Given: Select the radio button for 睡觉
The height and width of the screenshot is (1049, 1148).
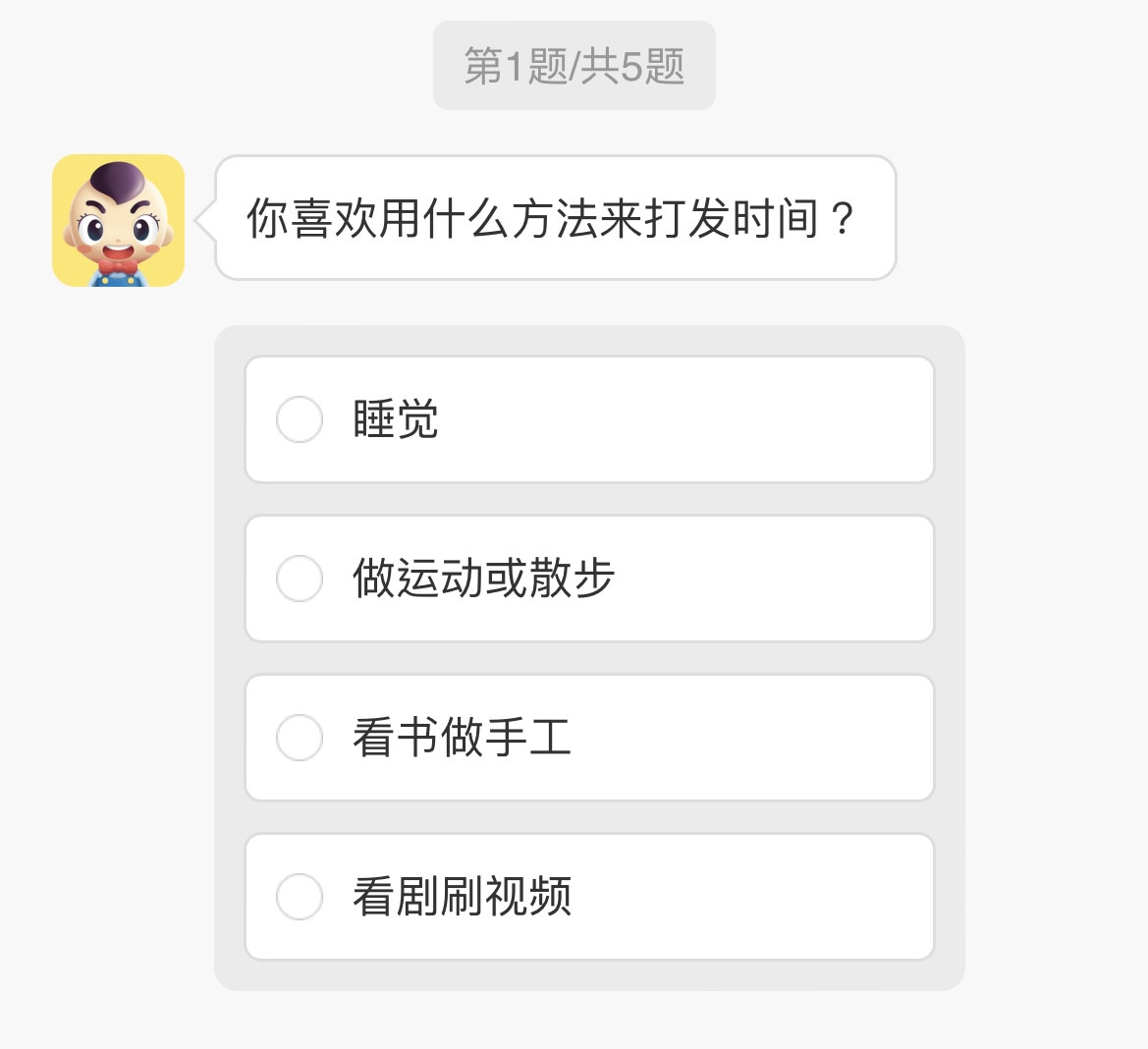Looking at the screenshot, I should coord(299,419).
